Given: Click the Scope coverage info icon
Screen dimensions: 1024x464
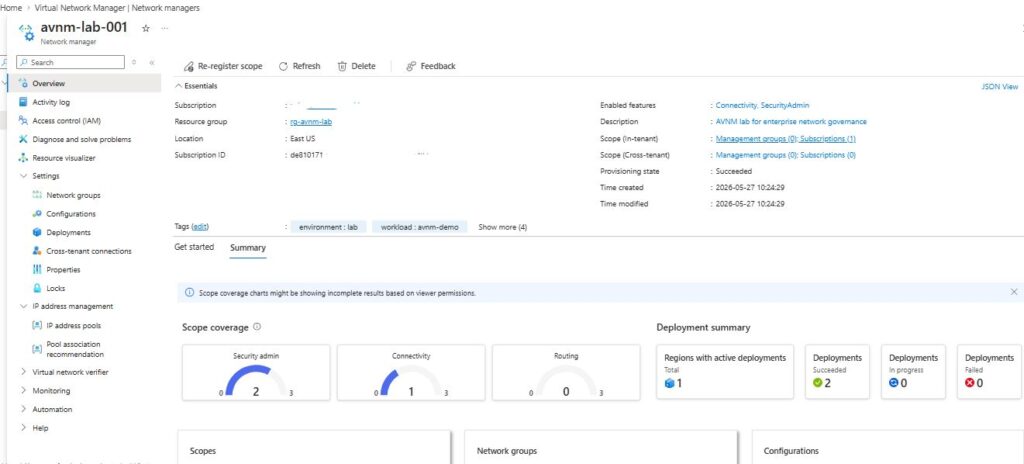Looking at the screenshot, I should click(x=257, y=327).
